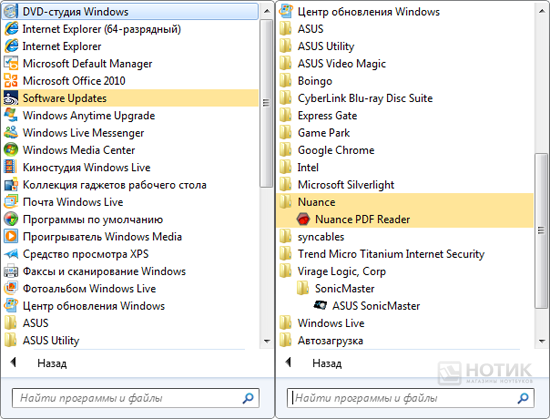Click the right list's scroll up arrow
The image size is (550, 419).
point(542,11)
